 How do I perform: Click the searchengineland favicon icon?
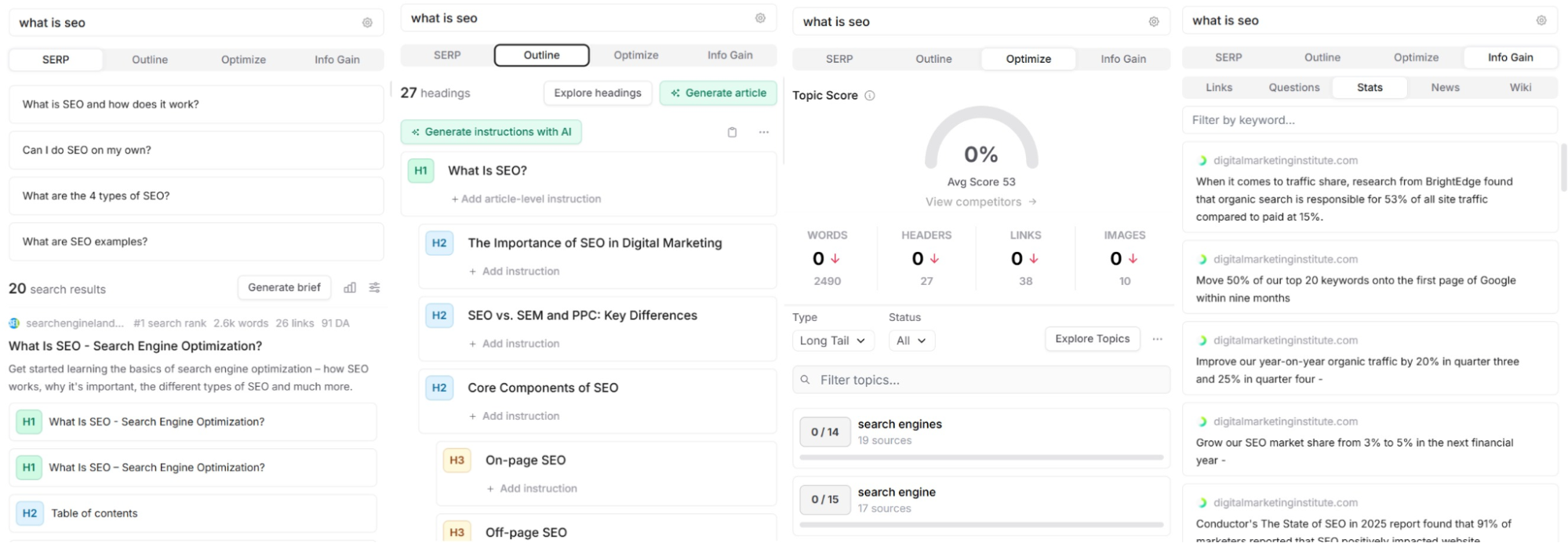coord(14,323)
